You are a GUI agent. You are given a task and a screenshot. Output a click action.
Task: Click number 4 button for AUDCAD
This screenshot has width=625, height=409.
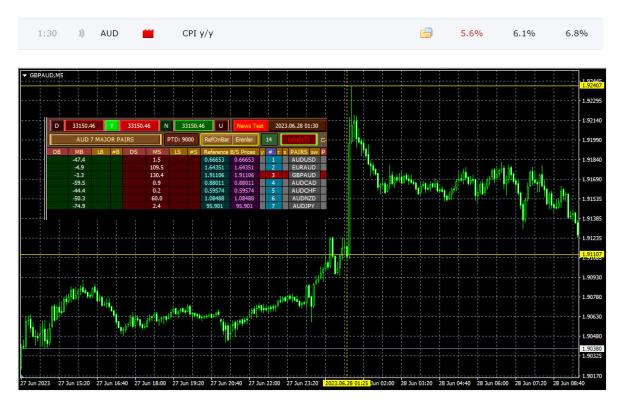coord(273,183)
